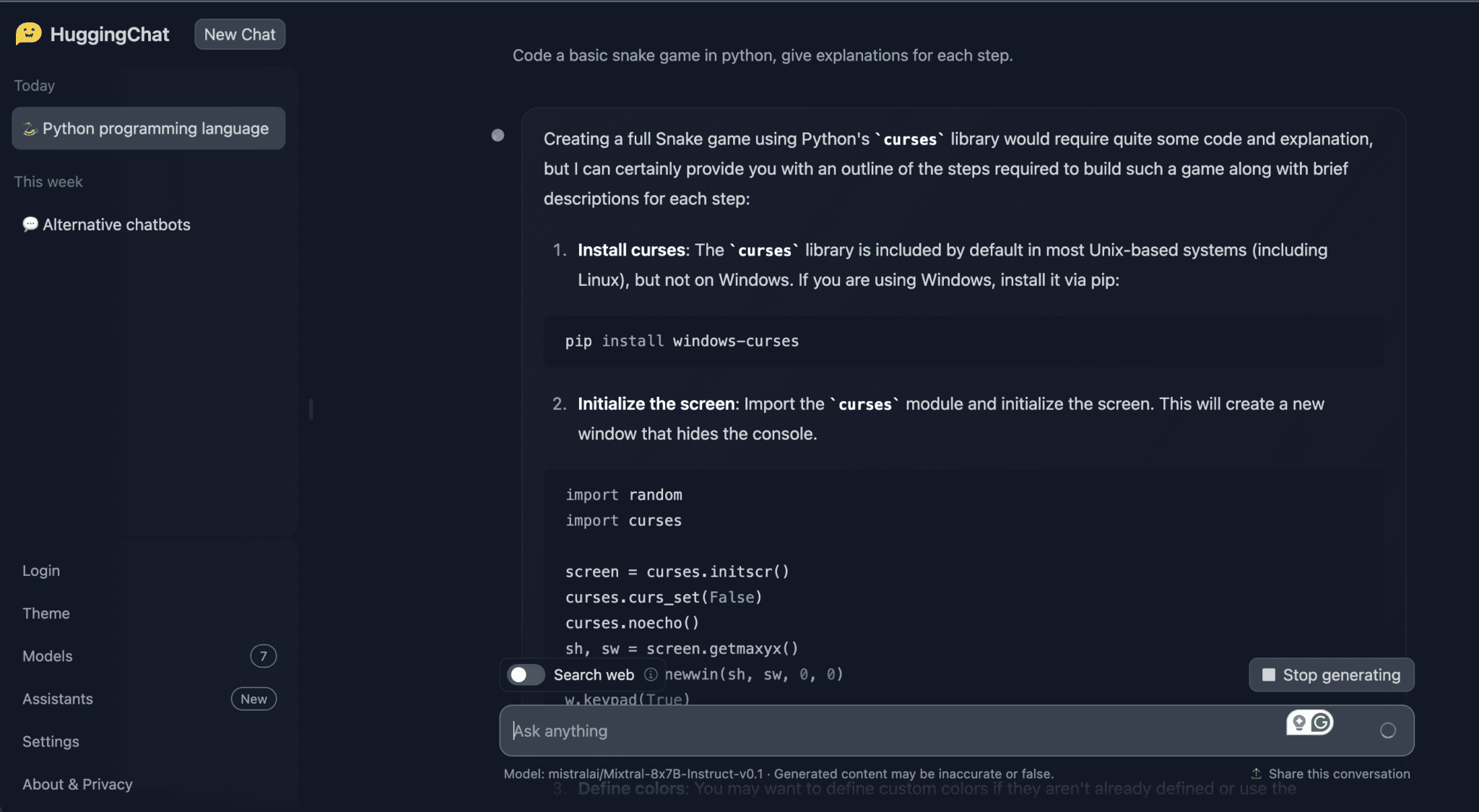Select Python programming language conversation
1479x812 pixels.
coord(149,128)
